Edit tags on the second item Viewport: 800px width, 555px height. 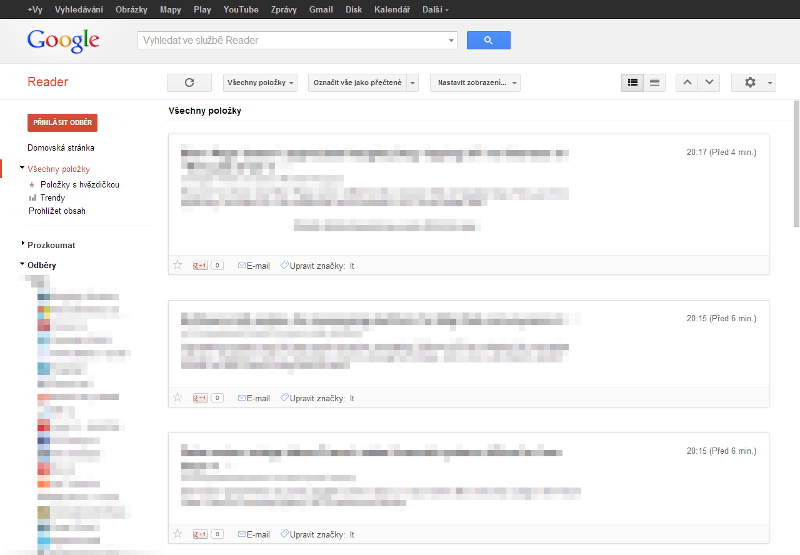(313, 398)
